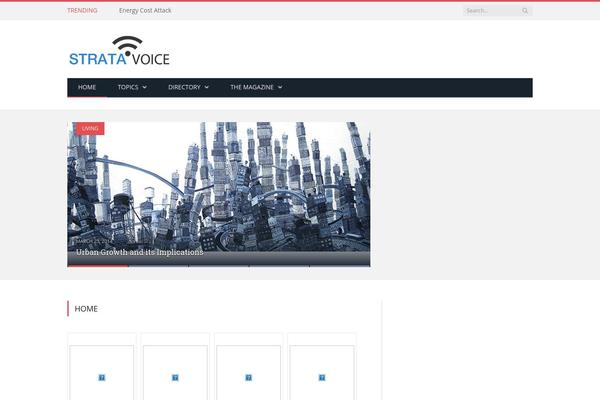Expand the Directory dropdown chevron
The image size is (600, 400).
207,87
